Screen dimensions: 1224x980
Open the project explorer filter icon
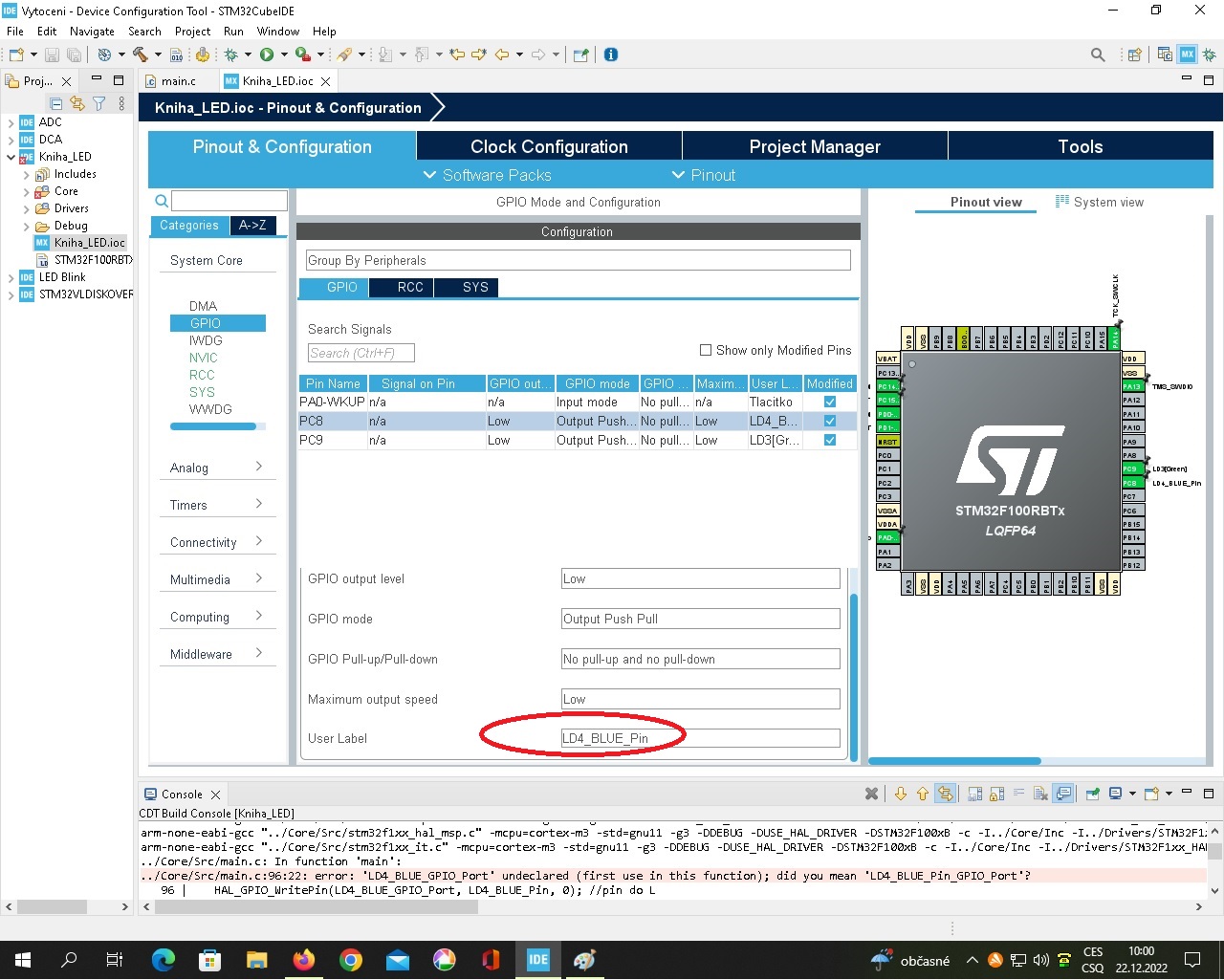98,103
